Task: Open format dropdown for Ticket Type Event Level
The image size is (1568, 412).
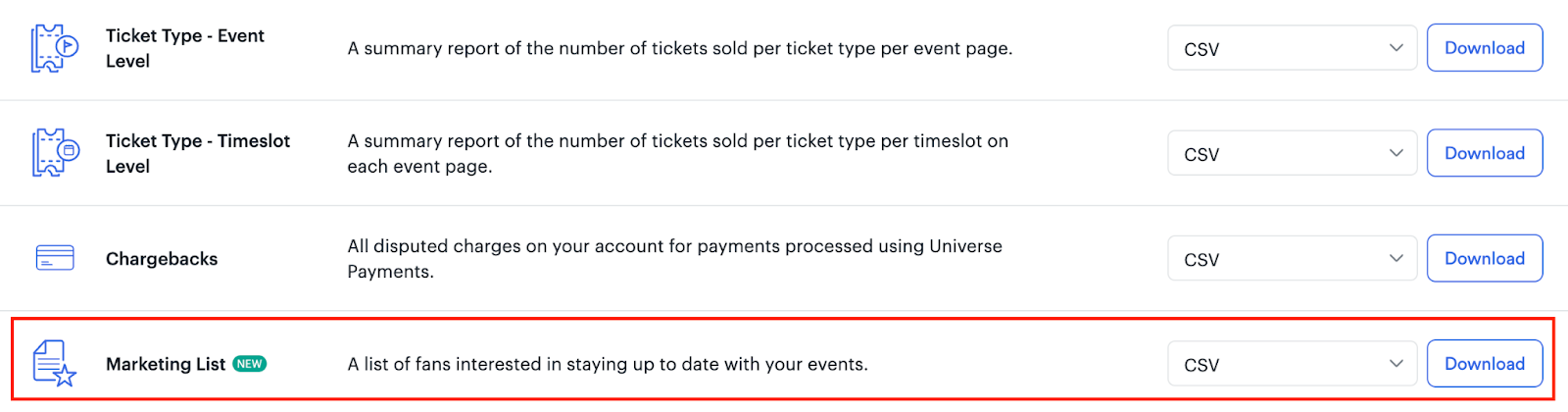Action: coord(1292,48)
